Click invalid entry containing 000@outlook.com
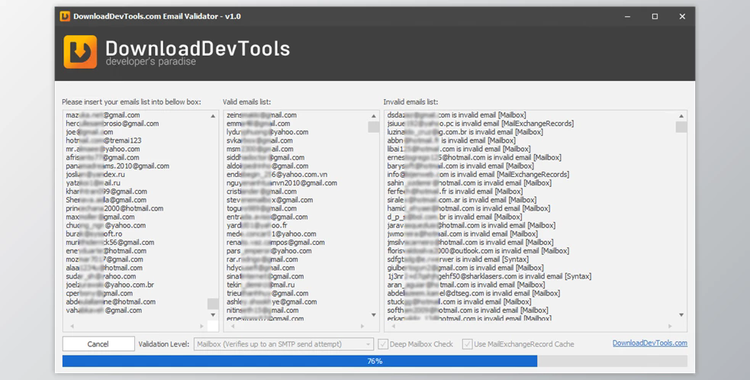Image resolution: width=750 pixels, height=380 pixels. pyautogui.click(x=478, y=251)
